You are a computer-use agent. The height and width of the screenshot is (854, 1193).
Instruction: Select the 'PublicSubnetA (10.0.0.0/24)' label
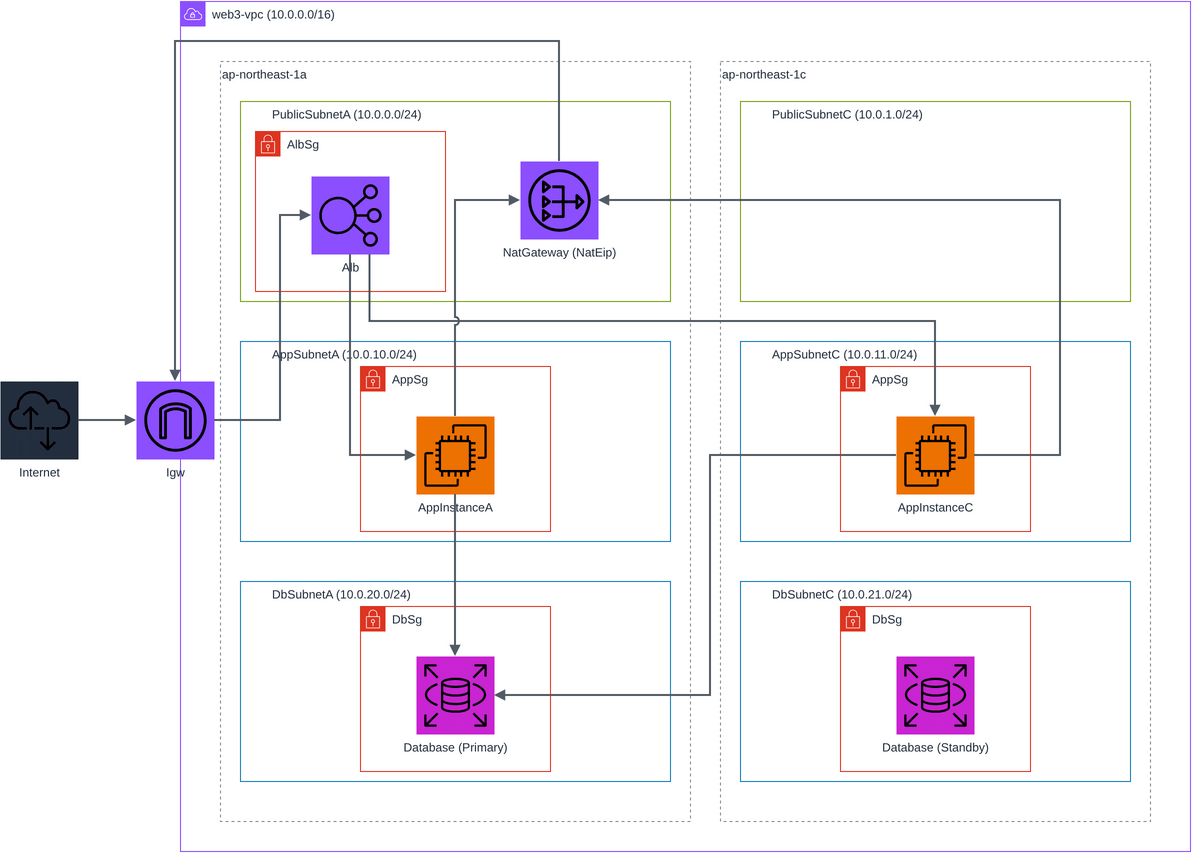tap(346, 115)
